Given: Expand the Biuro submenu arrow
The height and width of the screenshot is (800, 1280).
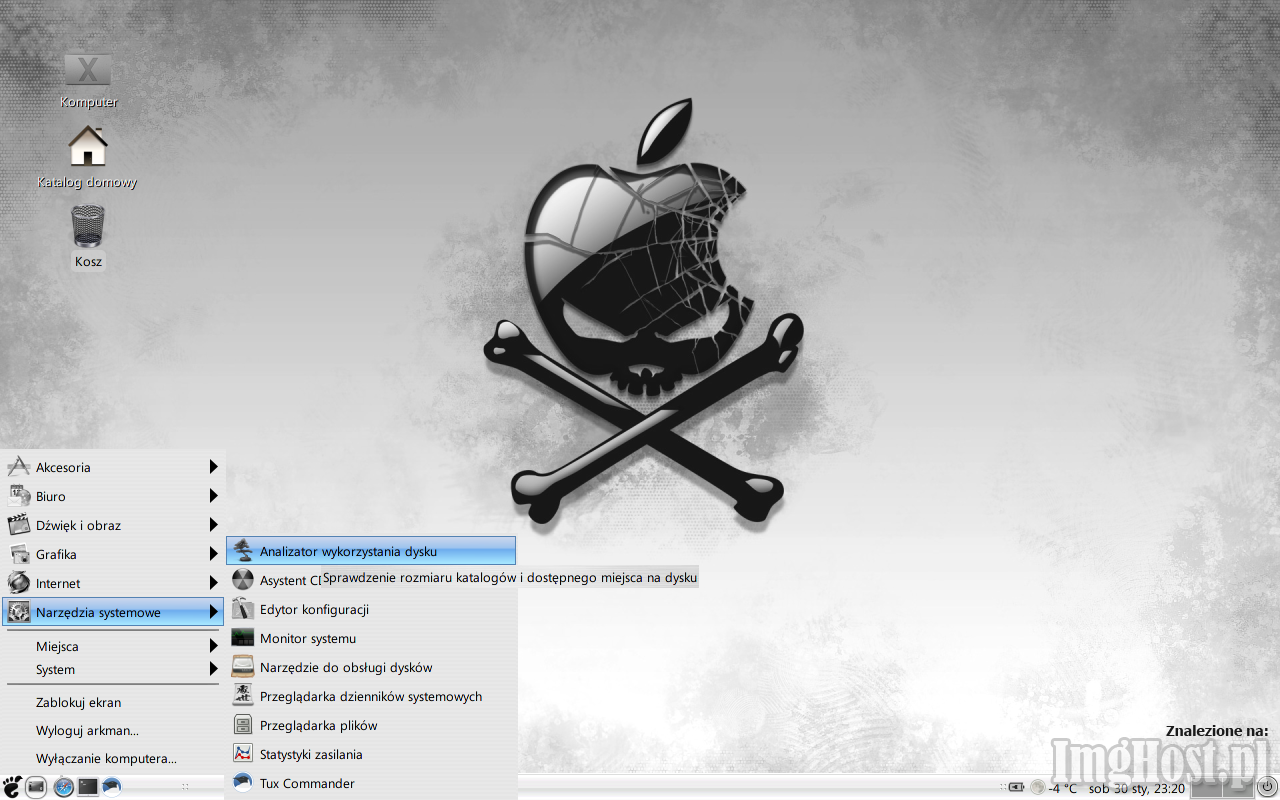Looking at the screenshot, I should coord(213,496).
